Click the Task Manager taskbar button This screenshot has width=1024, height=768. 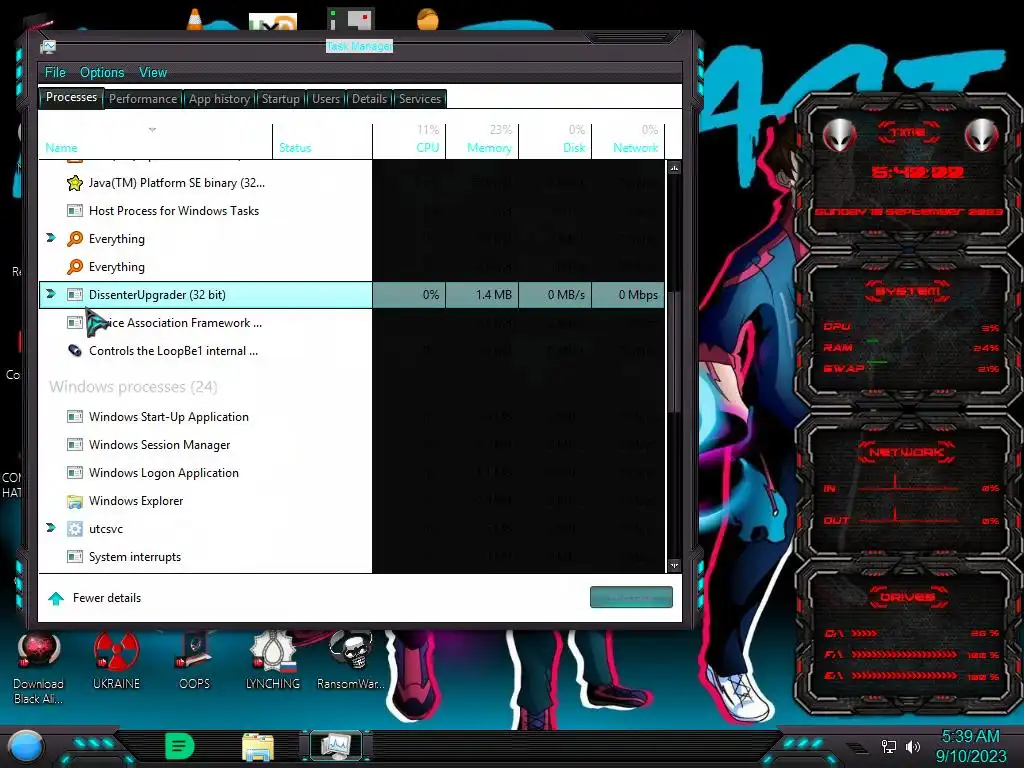coord(336,746)
